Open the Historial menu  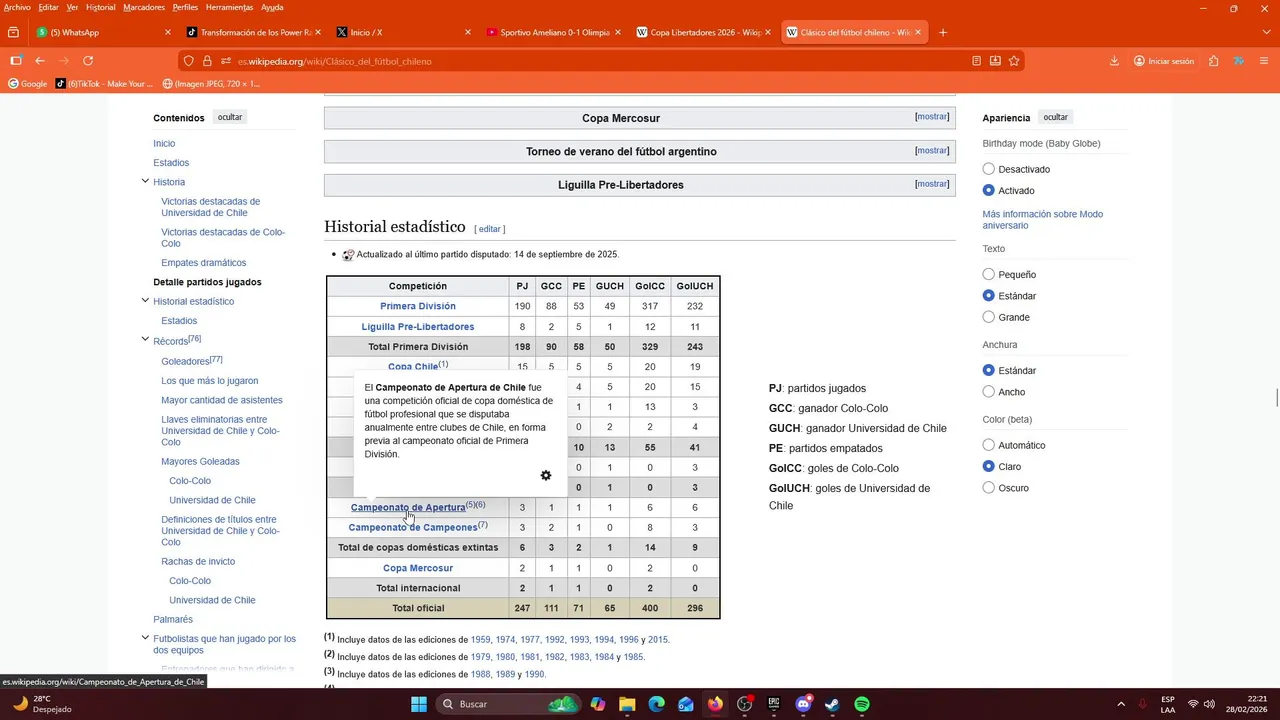pos(100,7)
